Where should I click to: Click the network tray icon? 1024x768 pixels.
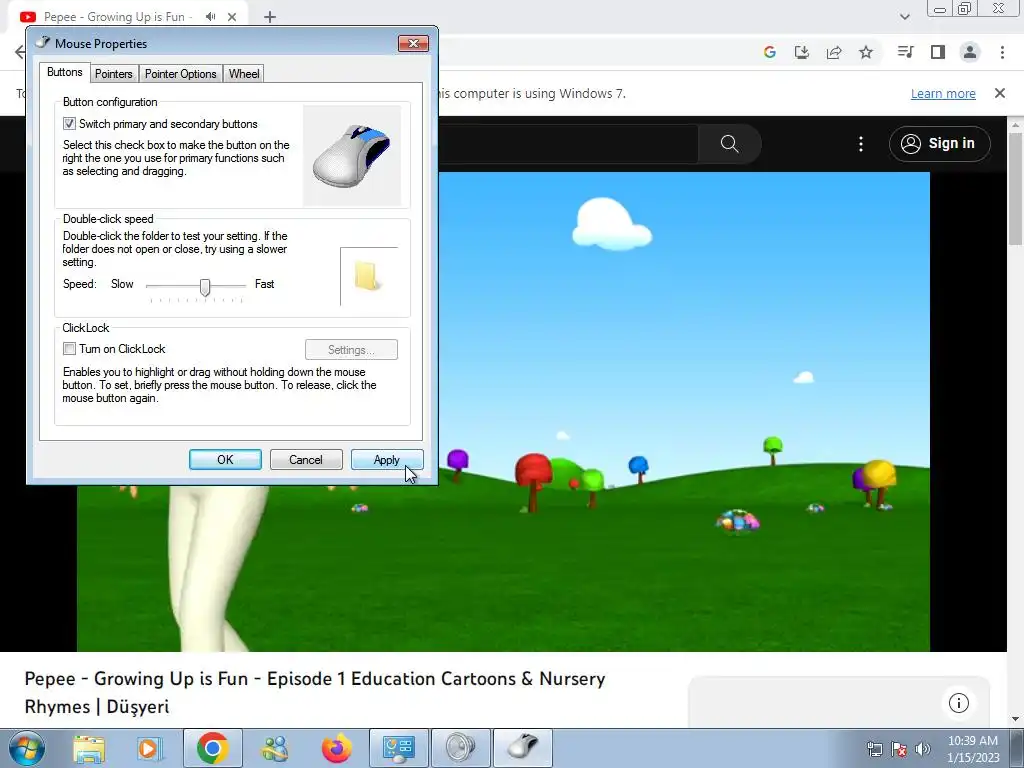coord(874,749)
